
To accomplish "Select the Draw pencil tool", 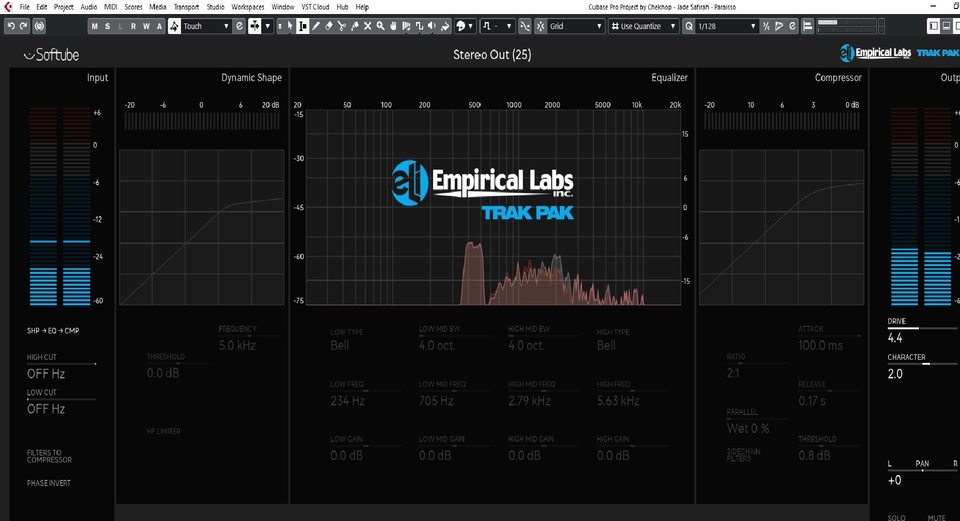I will pos(316,26).
